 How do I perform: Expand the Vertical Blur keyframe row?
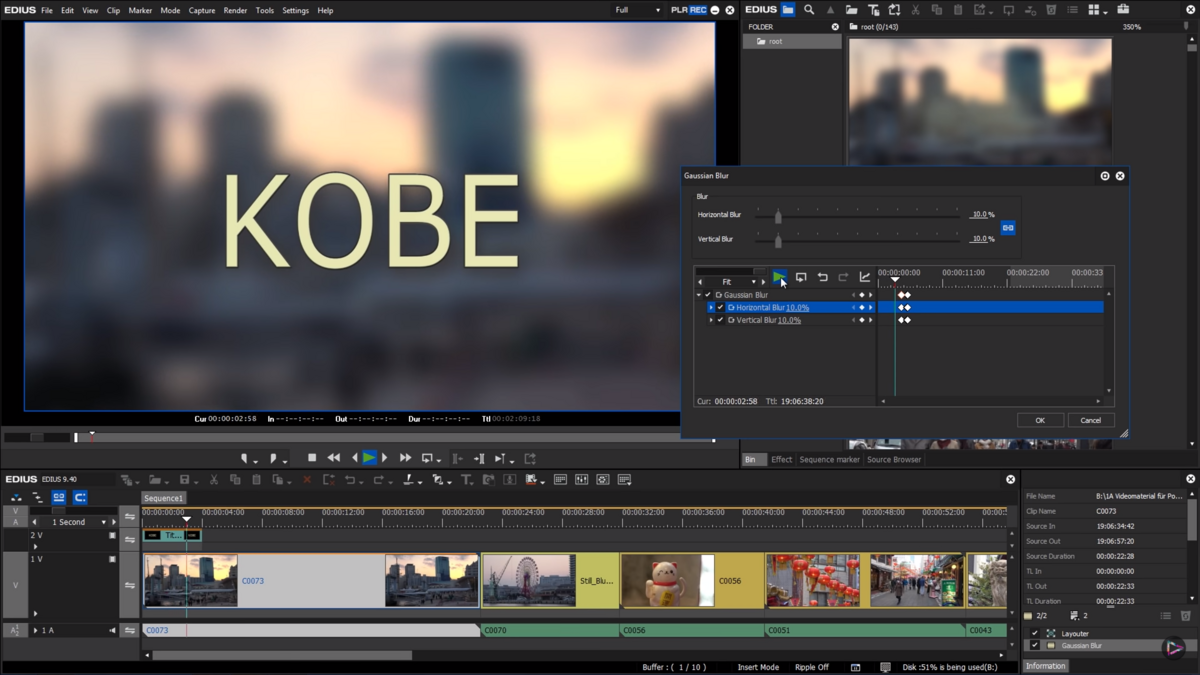point(711,320)
